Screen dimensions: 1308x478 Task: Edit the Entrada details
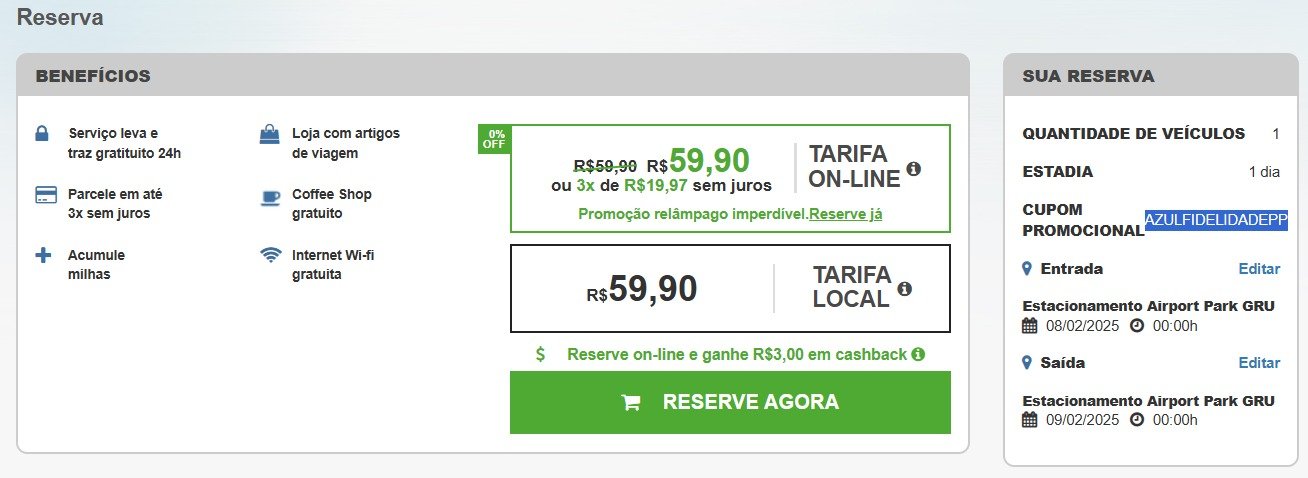click(1259, 269)
